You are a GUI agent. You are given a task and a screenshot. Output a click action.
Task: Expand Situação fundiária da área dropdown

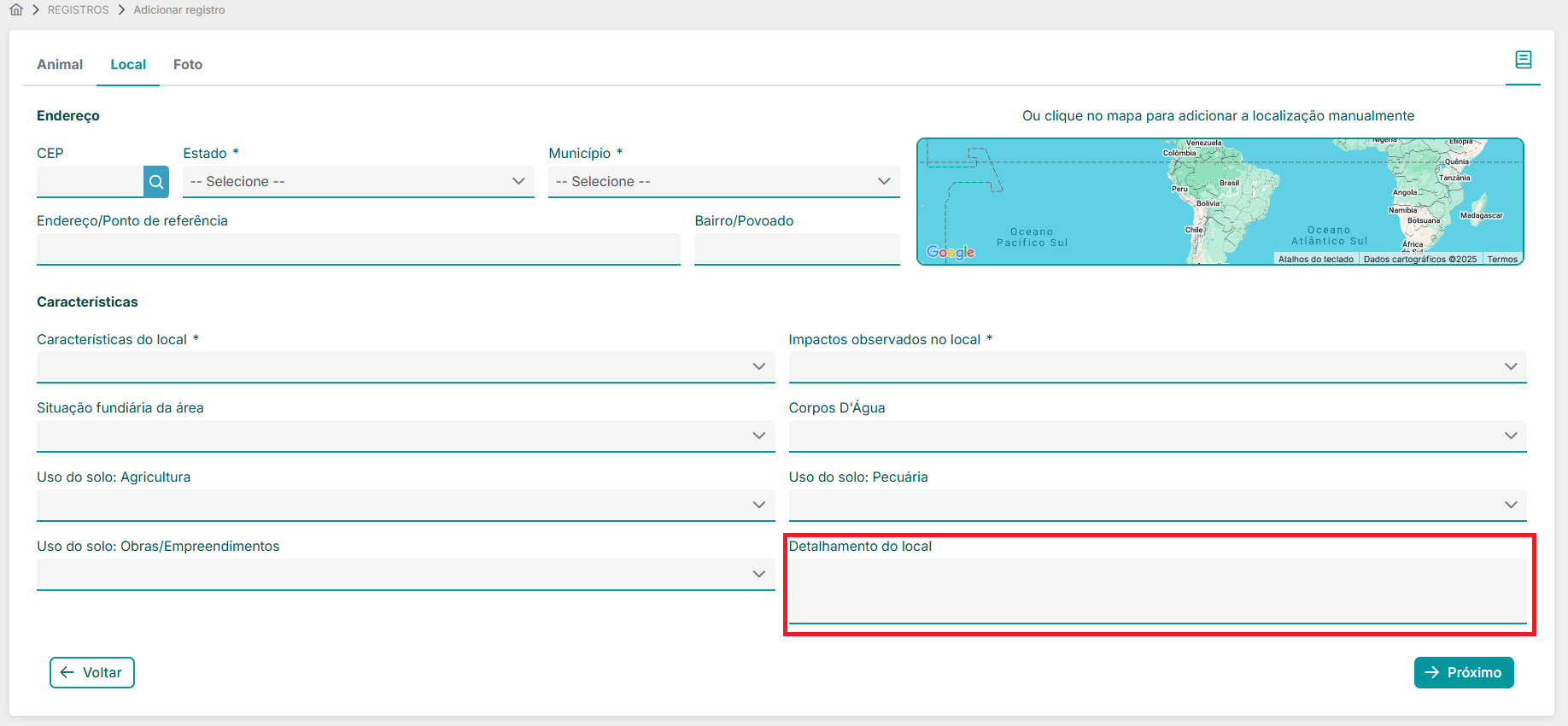coord(405,436)
